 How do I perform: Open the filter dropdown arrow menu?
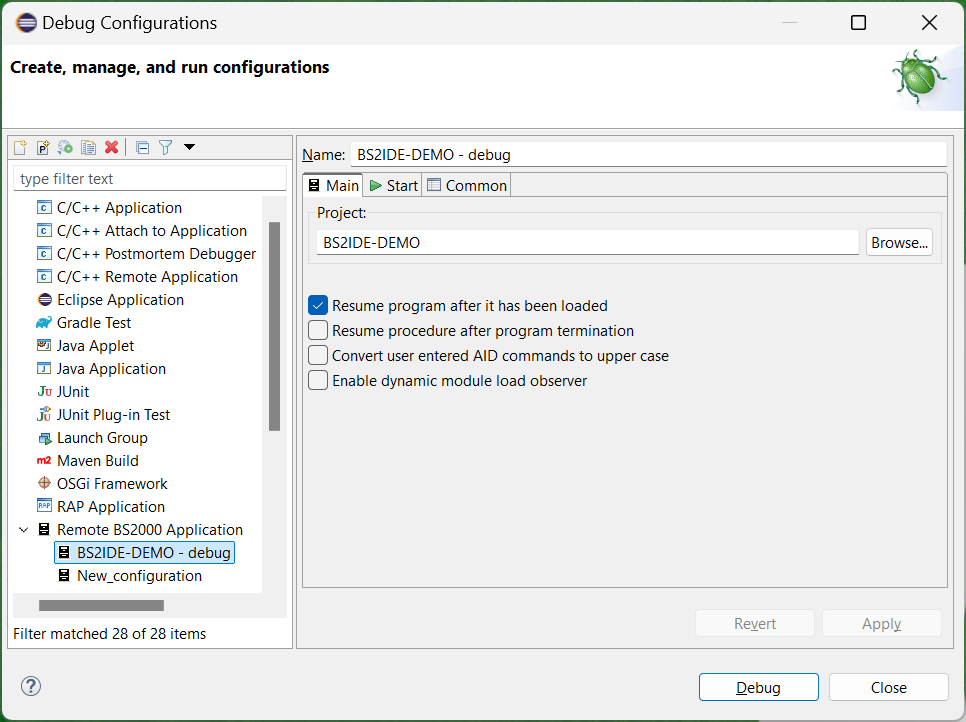pos(189,148)
